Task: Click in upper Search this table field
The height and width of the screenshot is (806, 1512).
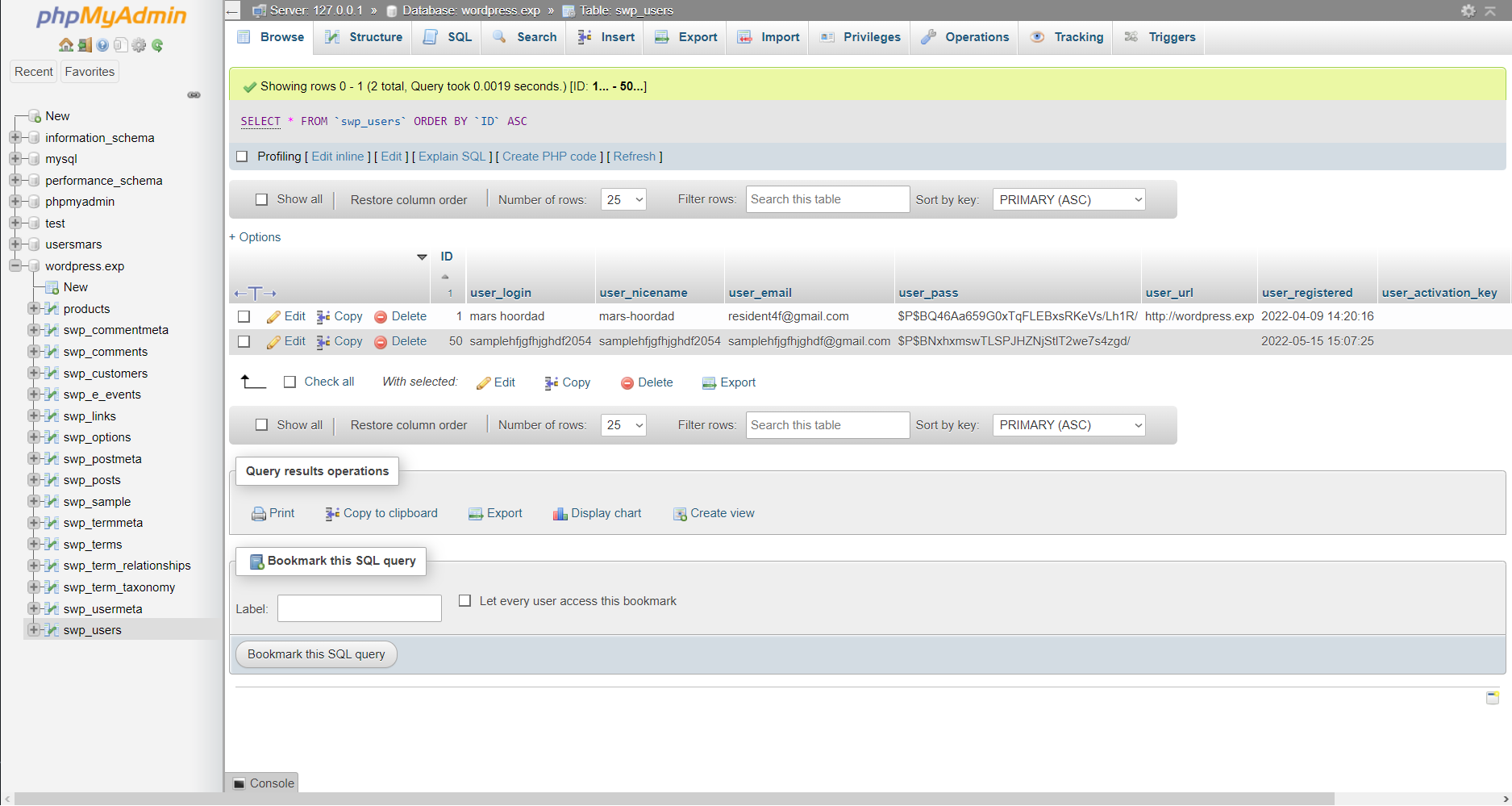Action: coord(827,199)
